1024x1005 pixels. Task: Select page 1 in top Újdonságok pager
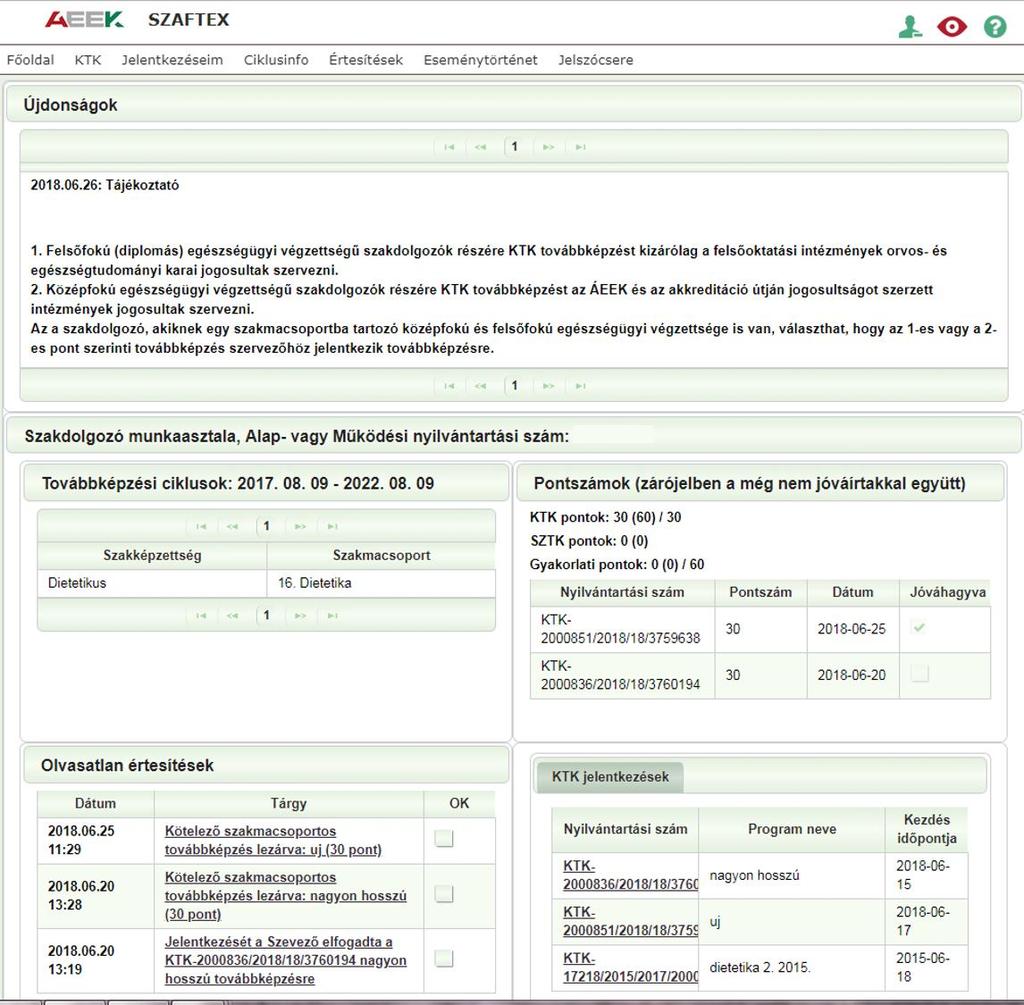pos(515,146)
